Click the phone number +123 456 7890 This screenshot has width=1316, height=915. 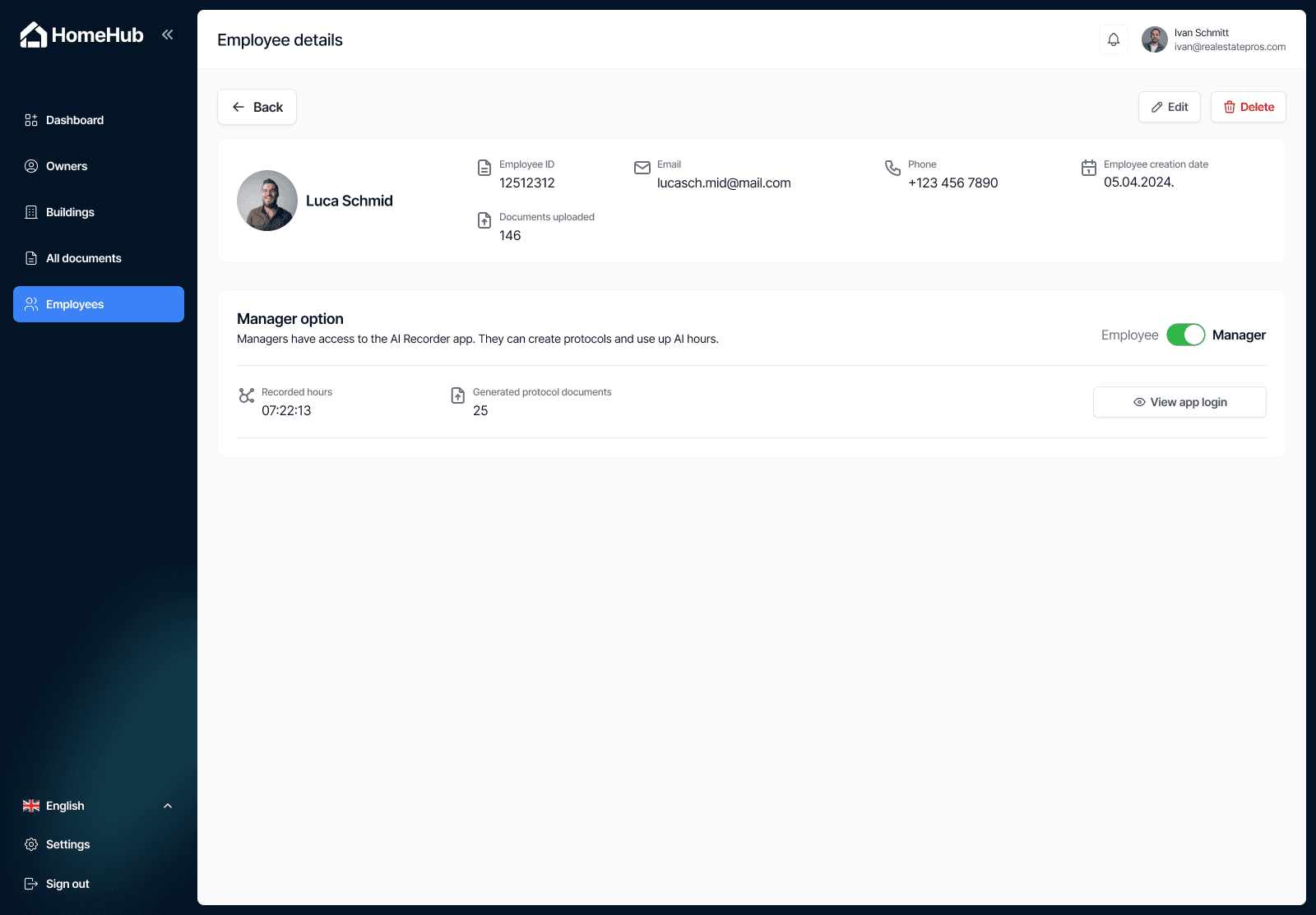click(x=953, y=183)
